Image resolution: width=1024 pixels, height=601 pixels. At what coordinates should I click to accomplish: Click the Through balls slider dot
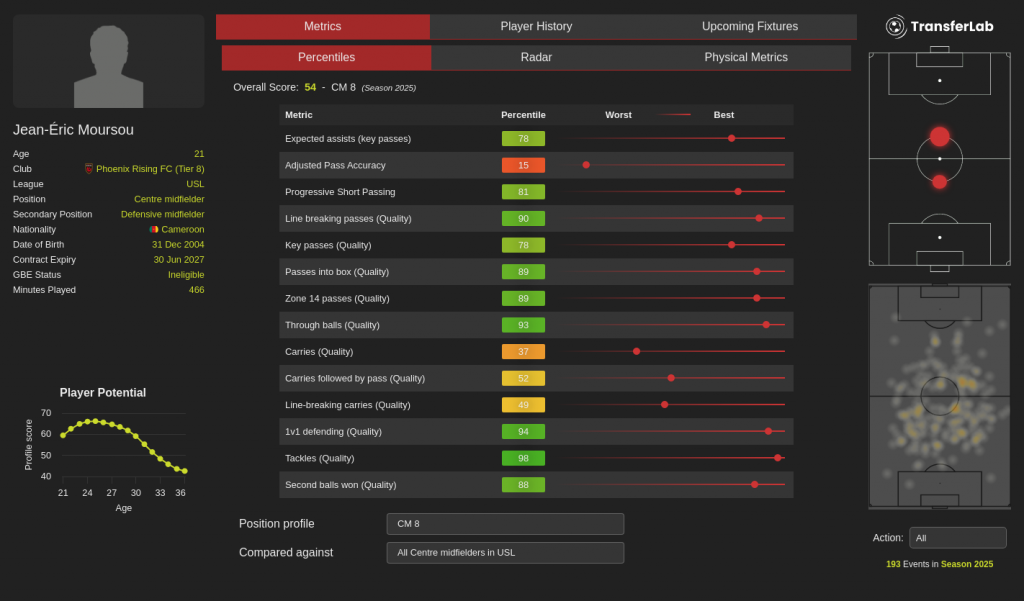[x=766, y=325]
